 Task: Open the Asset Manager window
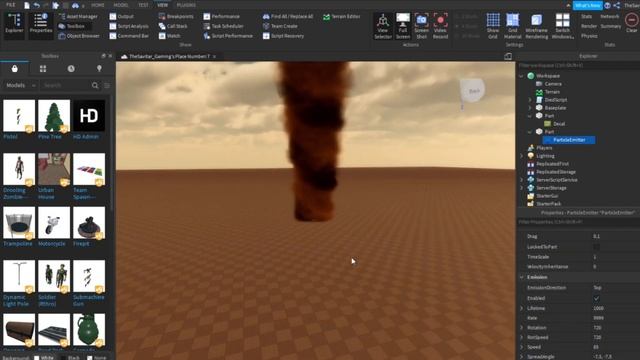(78, 16)
